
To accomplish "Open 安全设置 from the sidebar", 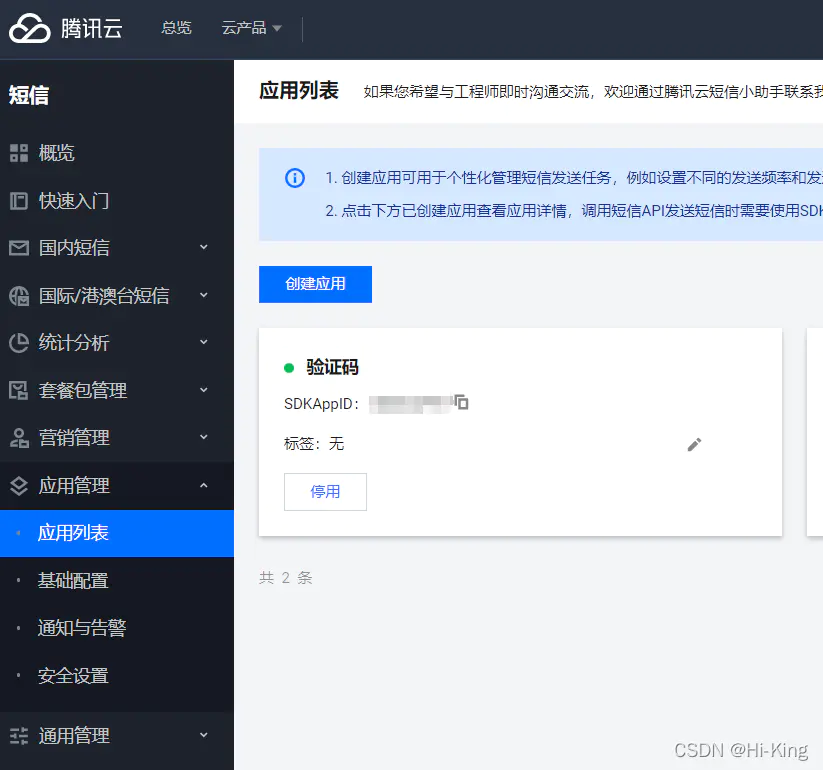I will tap(72, 675).
